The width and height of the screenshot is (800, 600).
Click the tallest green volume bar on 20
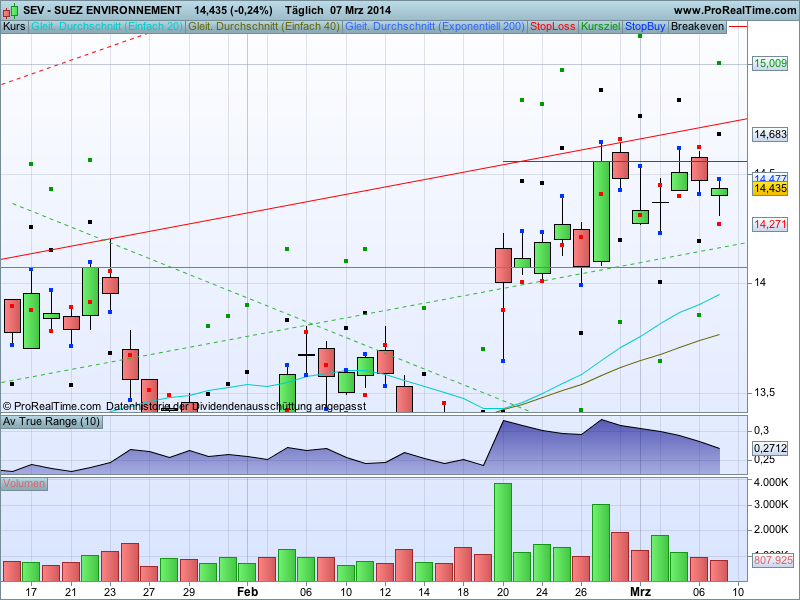click(x=503, y=532)
